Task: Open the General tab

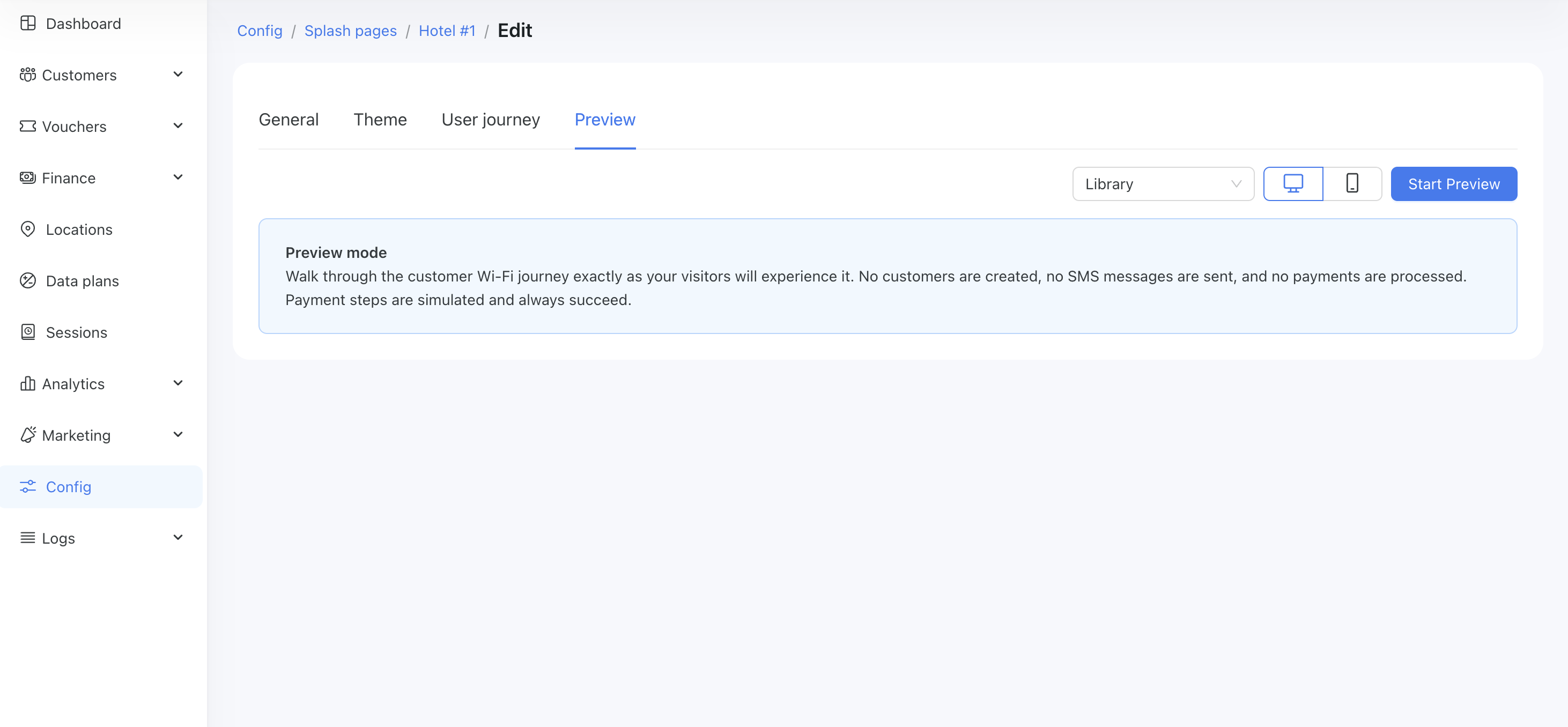Action: 289,120
